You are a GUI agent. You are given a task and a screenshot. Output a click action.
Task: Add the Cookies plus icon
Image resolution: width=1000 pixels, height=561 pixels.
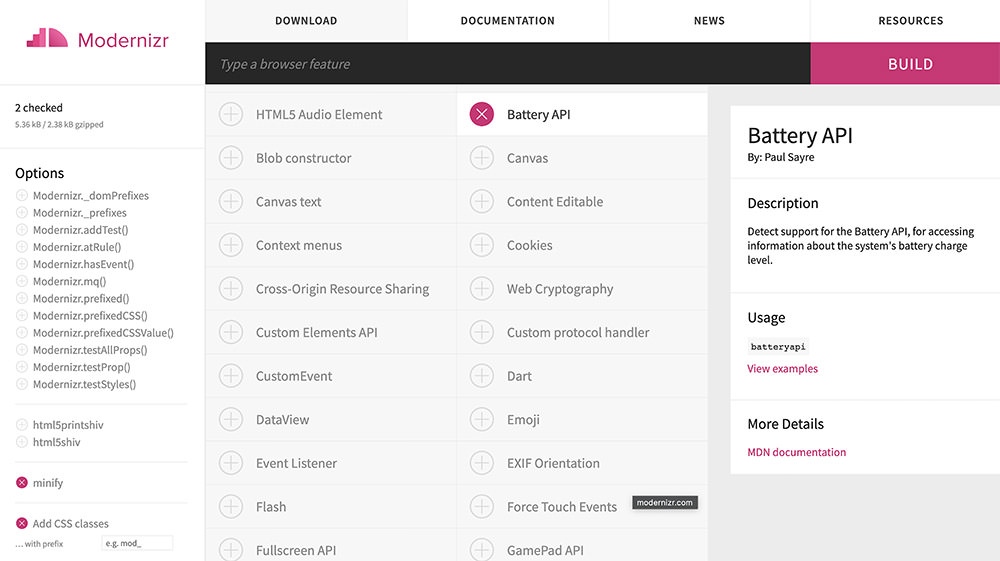482,245
